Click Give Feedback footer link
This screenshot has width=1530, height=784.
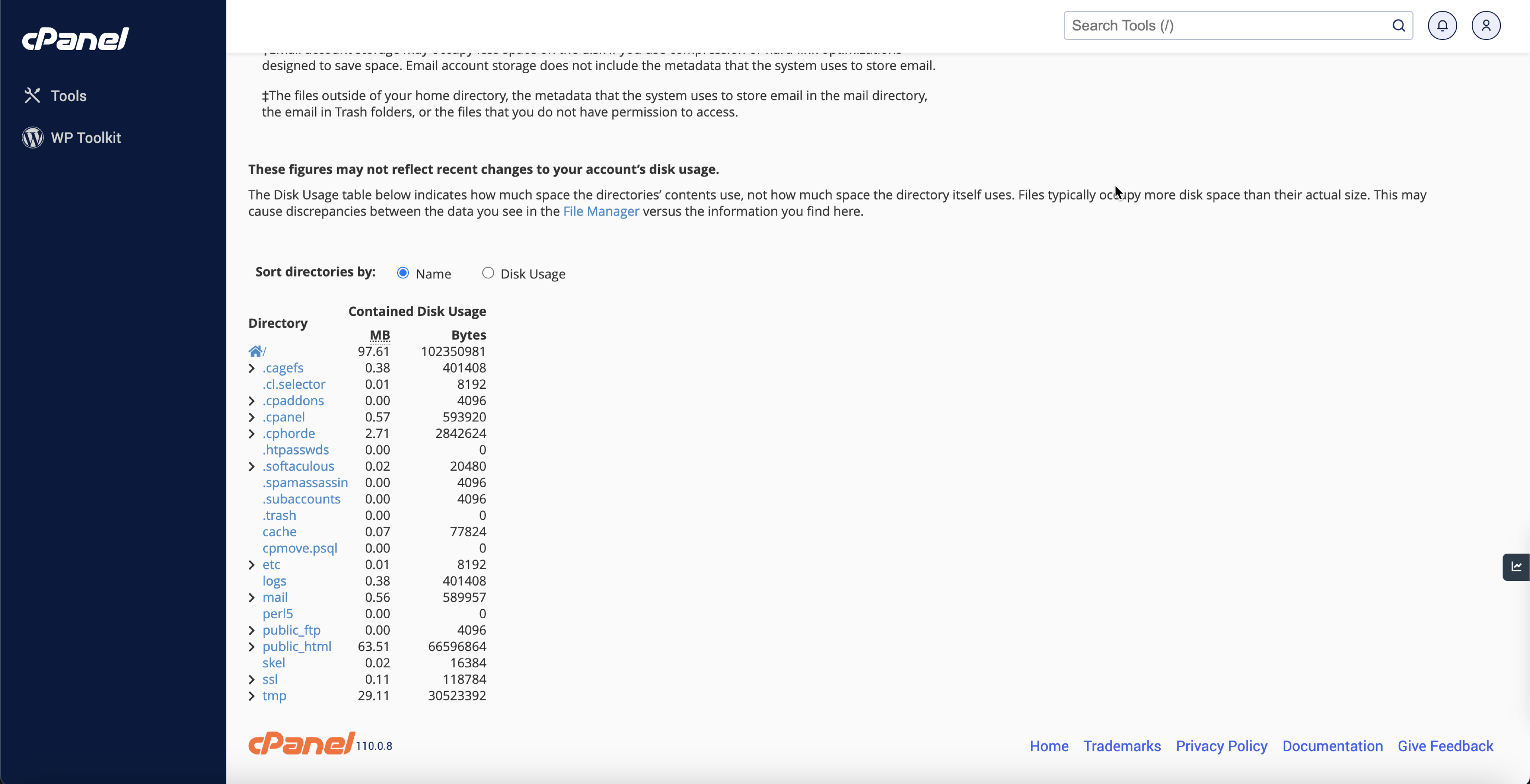1445,746
